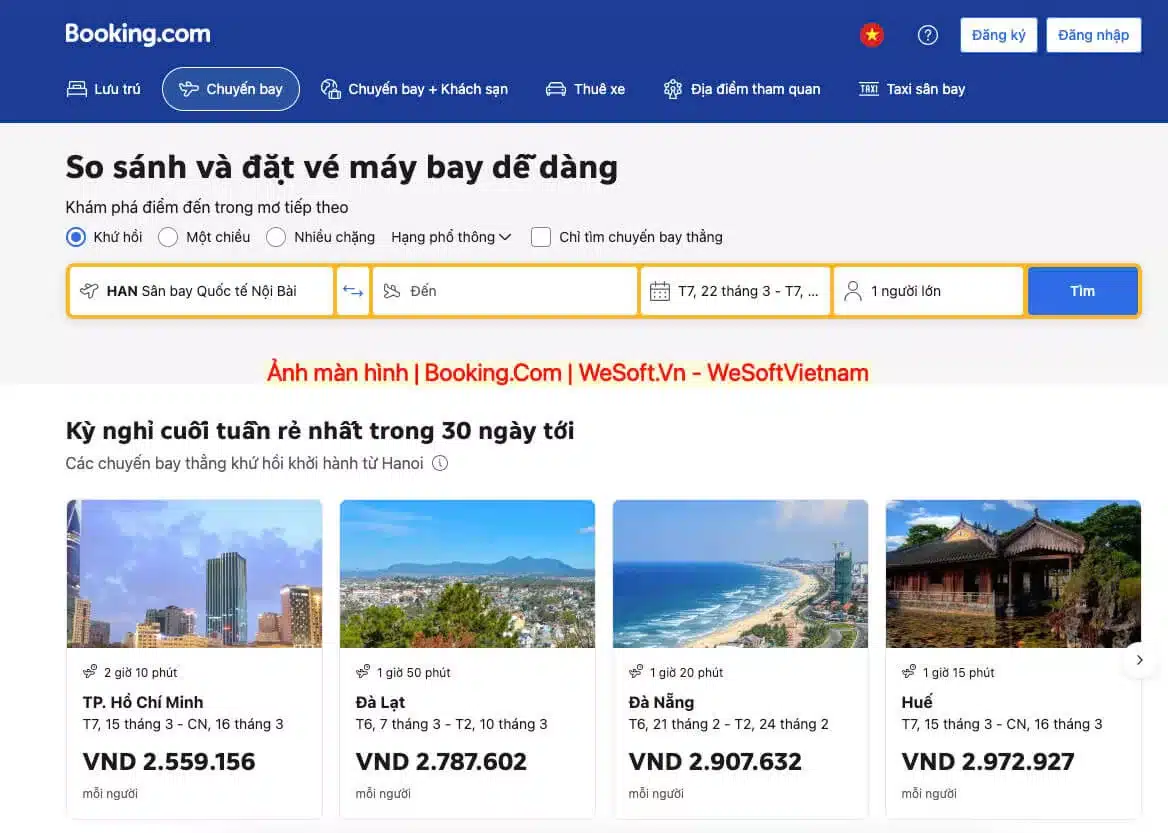Click the Huế destination title
The image size is (1168, 833).
click(x=917, y=702)
